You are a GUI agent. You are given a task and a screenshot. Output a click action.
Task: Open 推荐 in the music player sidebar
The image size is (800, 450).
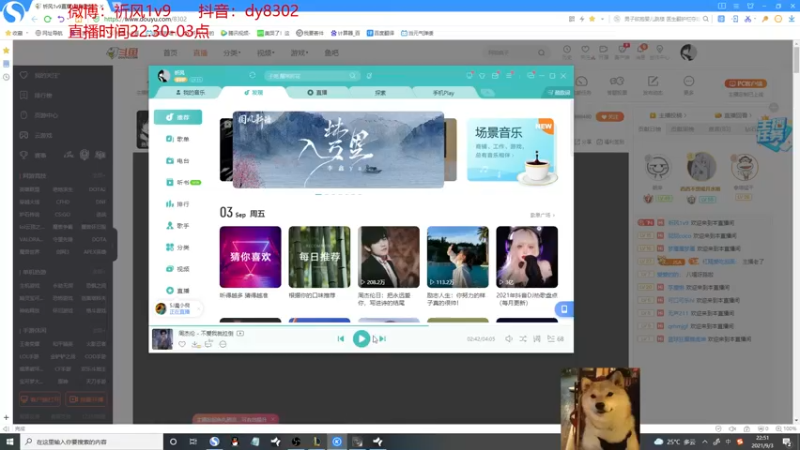click(x=178, y=117)
